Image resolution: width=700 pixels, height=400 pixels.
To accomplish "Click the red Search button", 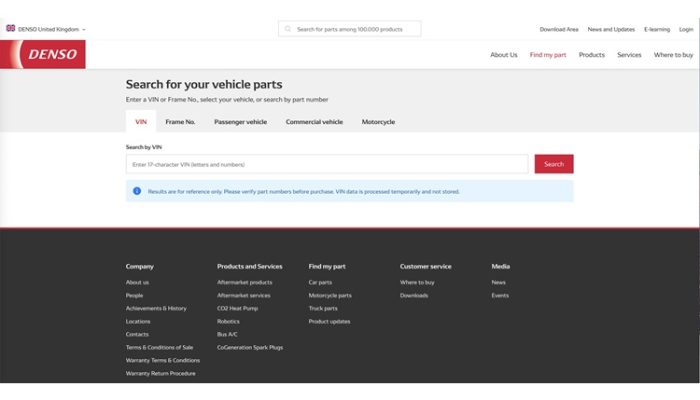I will 554,164.
